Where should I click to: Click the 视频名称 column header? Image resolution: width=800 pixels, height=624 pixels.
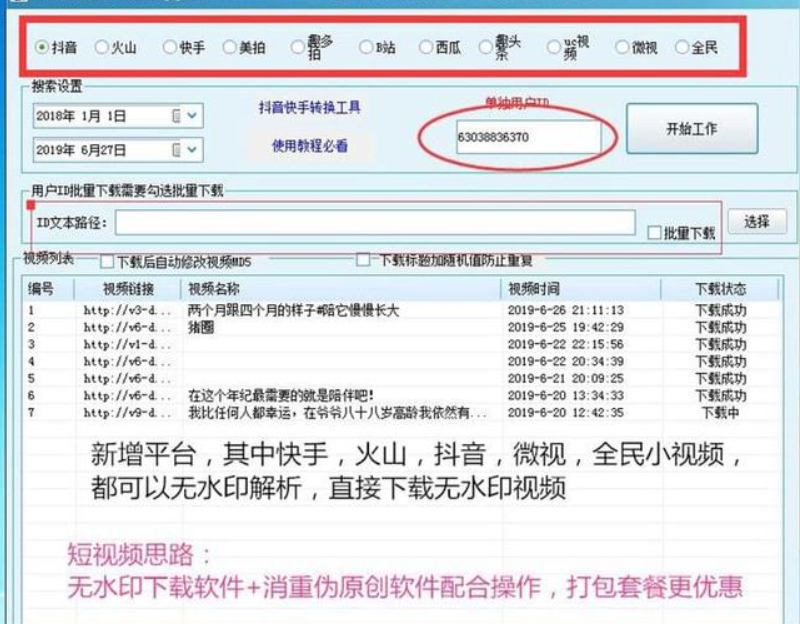[x=341, y=289]
